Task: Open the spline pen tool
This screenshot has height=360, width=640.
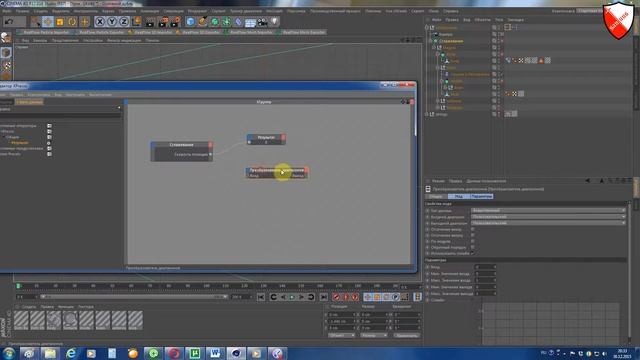Action: point(202,21)
